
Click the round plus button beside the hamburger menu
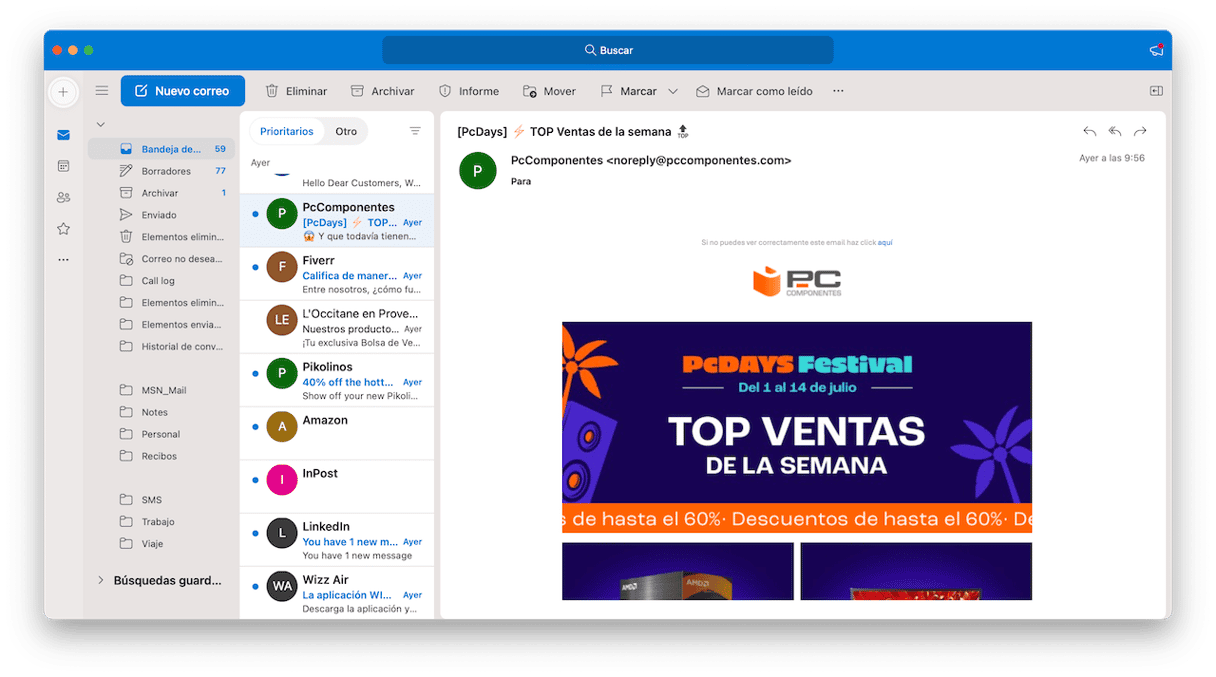point(63,91)
